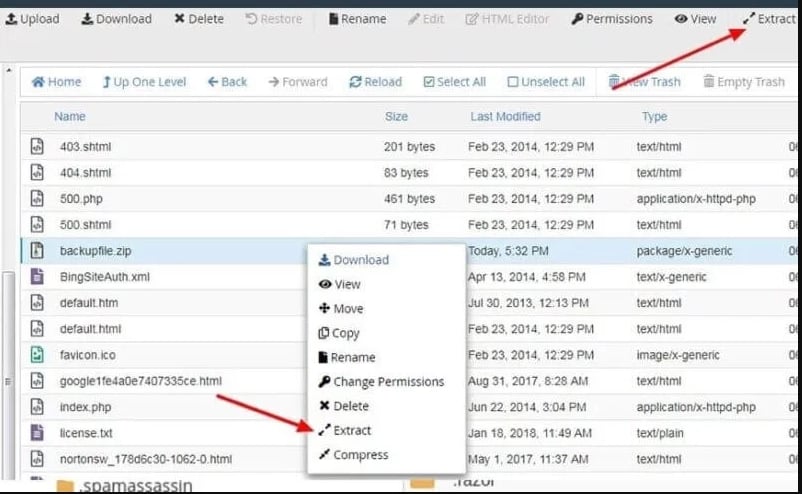Choose Change Permissions in context menu
802x494 pixels.
(381, 382)
